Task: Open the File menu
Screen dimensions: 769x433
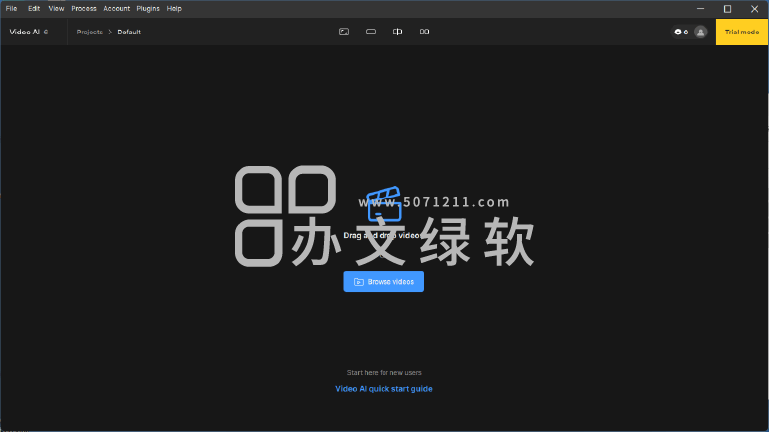Action: coord(11,8)
